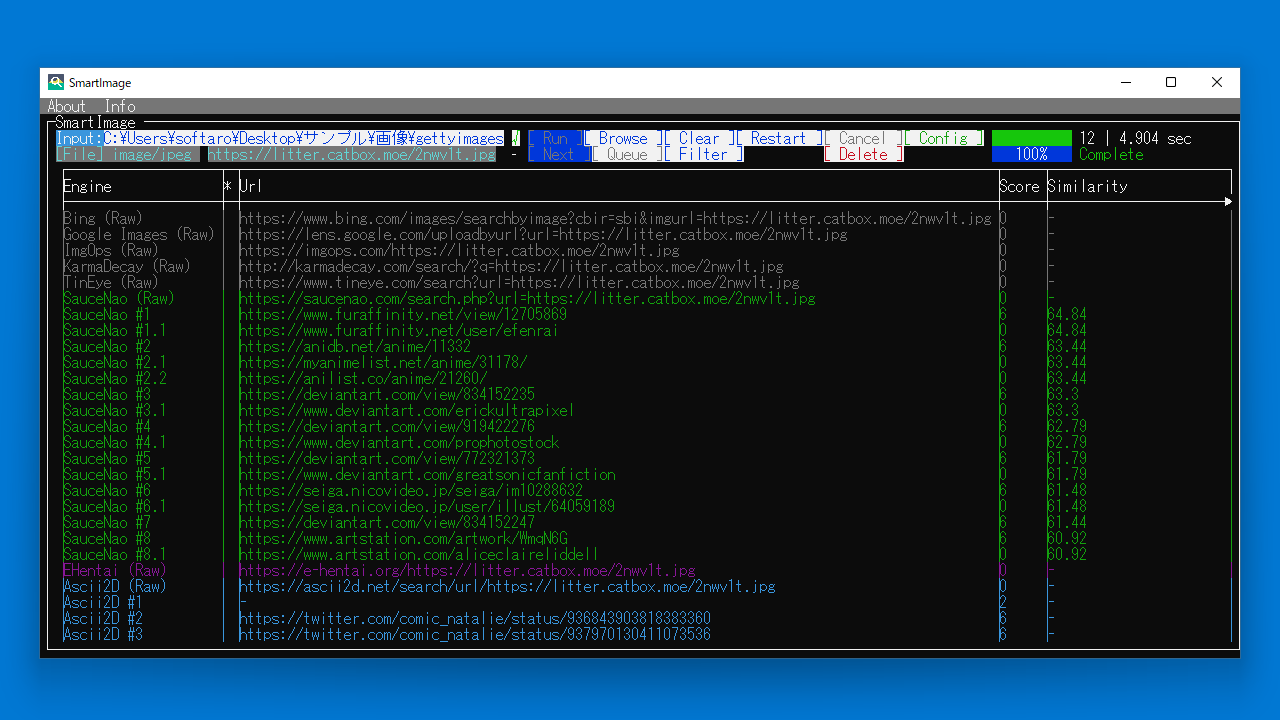
Task: Open the e-hentai.org raw search URL
Action: (467, 570)
